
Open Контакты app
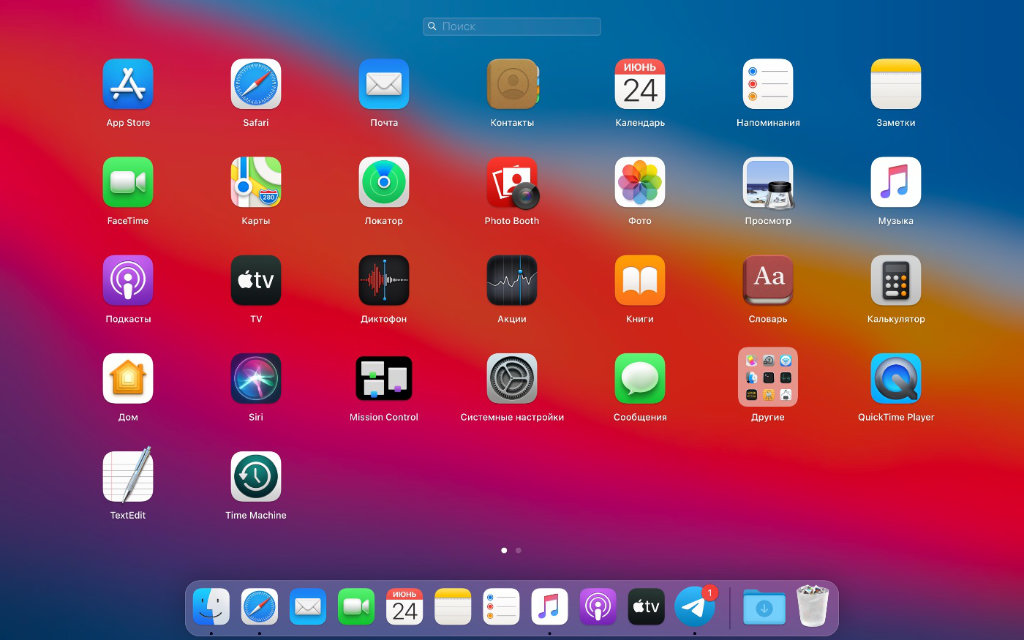click(x=512, y=84)
